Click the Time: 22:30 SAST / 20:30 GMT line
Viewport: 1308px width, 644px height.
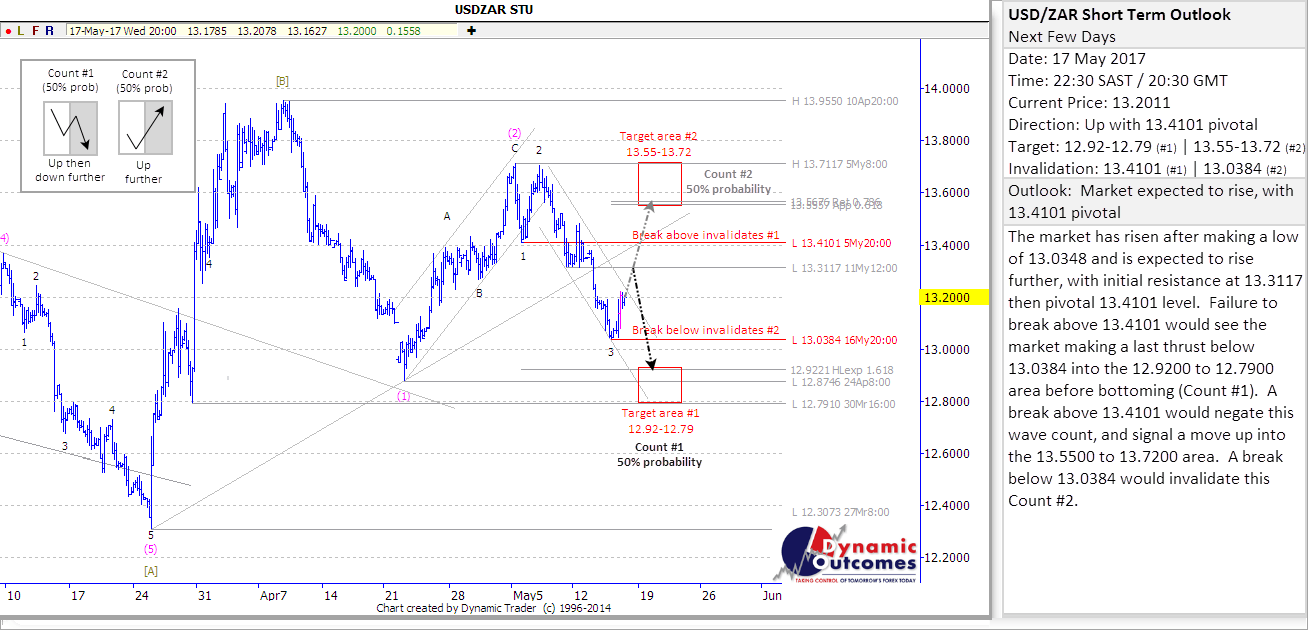(x=1117, y=81)
